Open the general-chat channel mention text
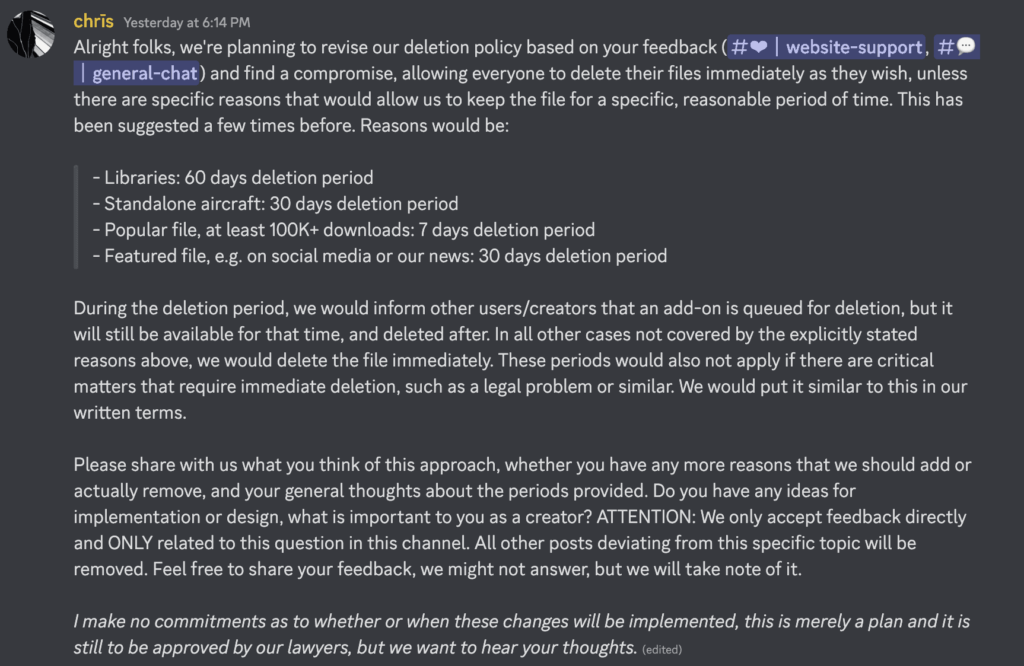Screen dimensions: 1024x666 [144, 73]
